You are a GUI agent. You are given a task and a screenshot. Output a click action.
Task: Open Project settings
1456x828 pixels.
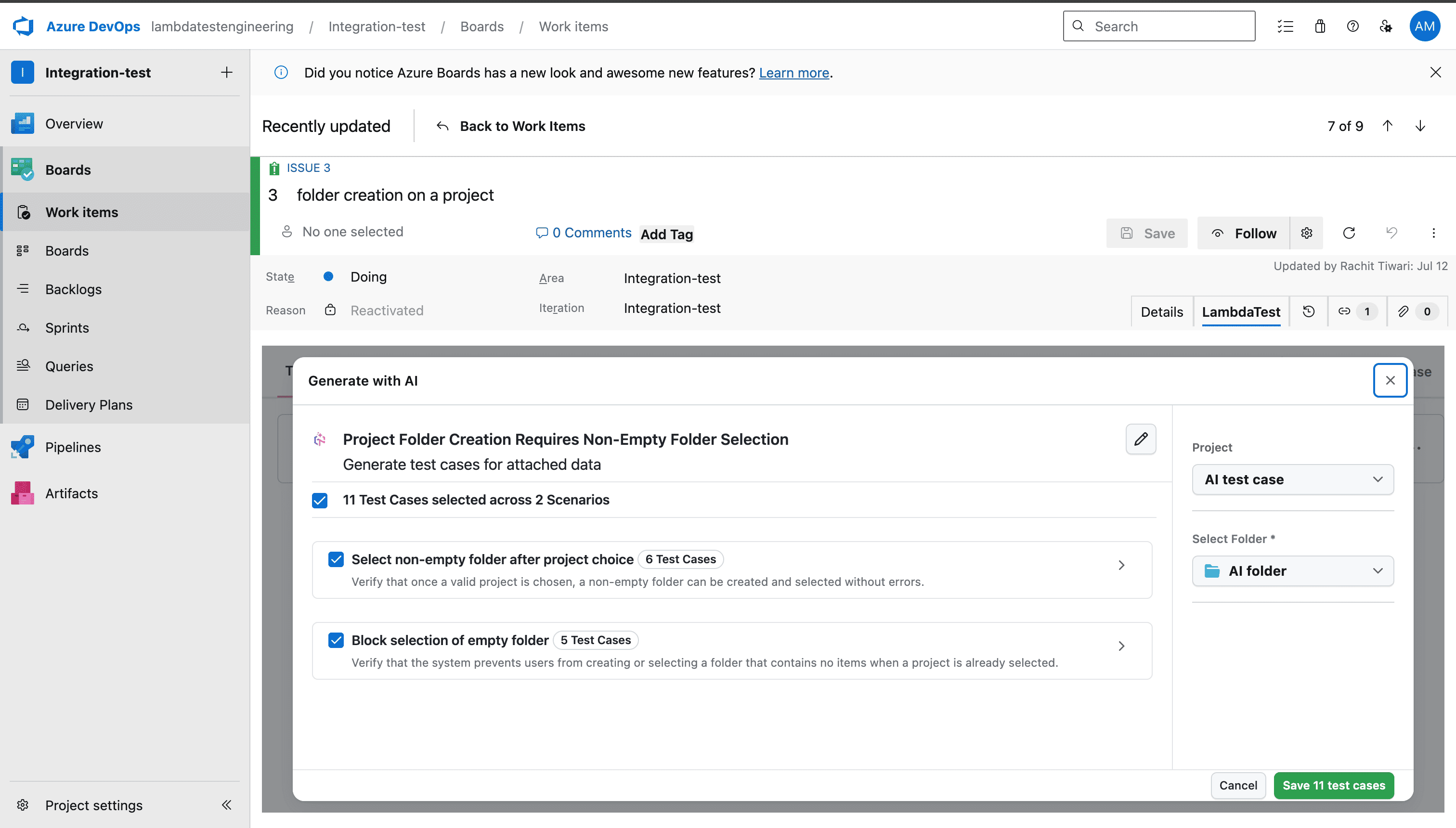pos(94,805)
